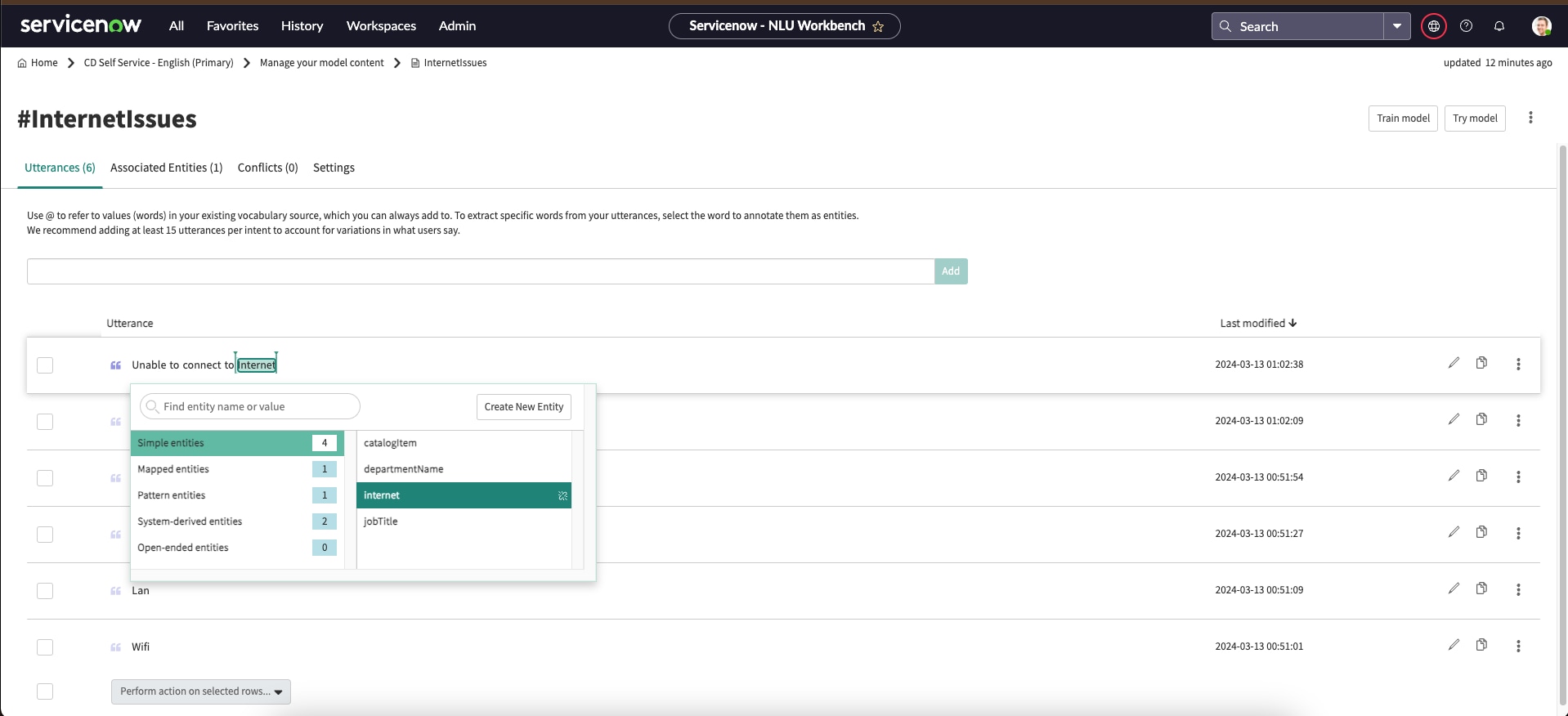Viewport: 1568px width, 716px height.
Task: Copy the Wifi utterance using its copy icon
Action: click(x=1481, y=645)
